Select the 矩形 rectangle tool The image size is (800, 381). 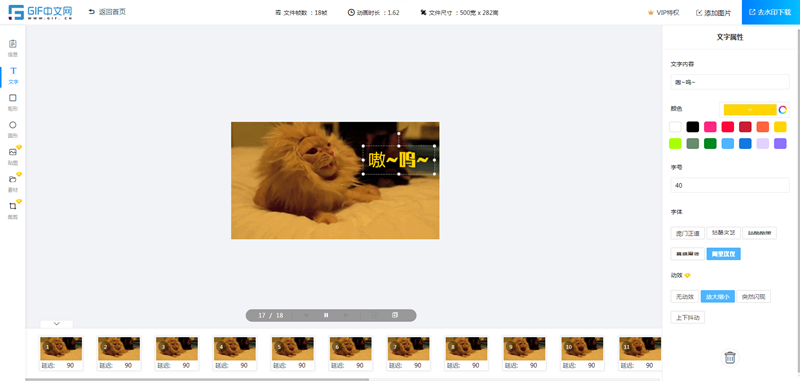(13, 102)
